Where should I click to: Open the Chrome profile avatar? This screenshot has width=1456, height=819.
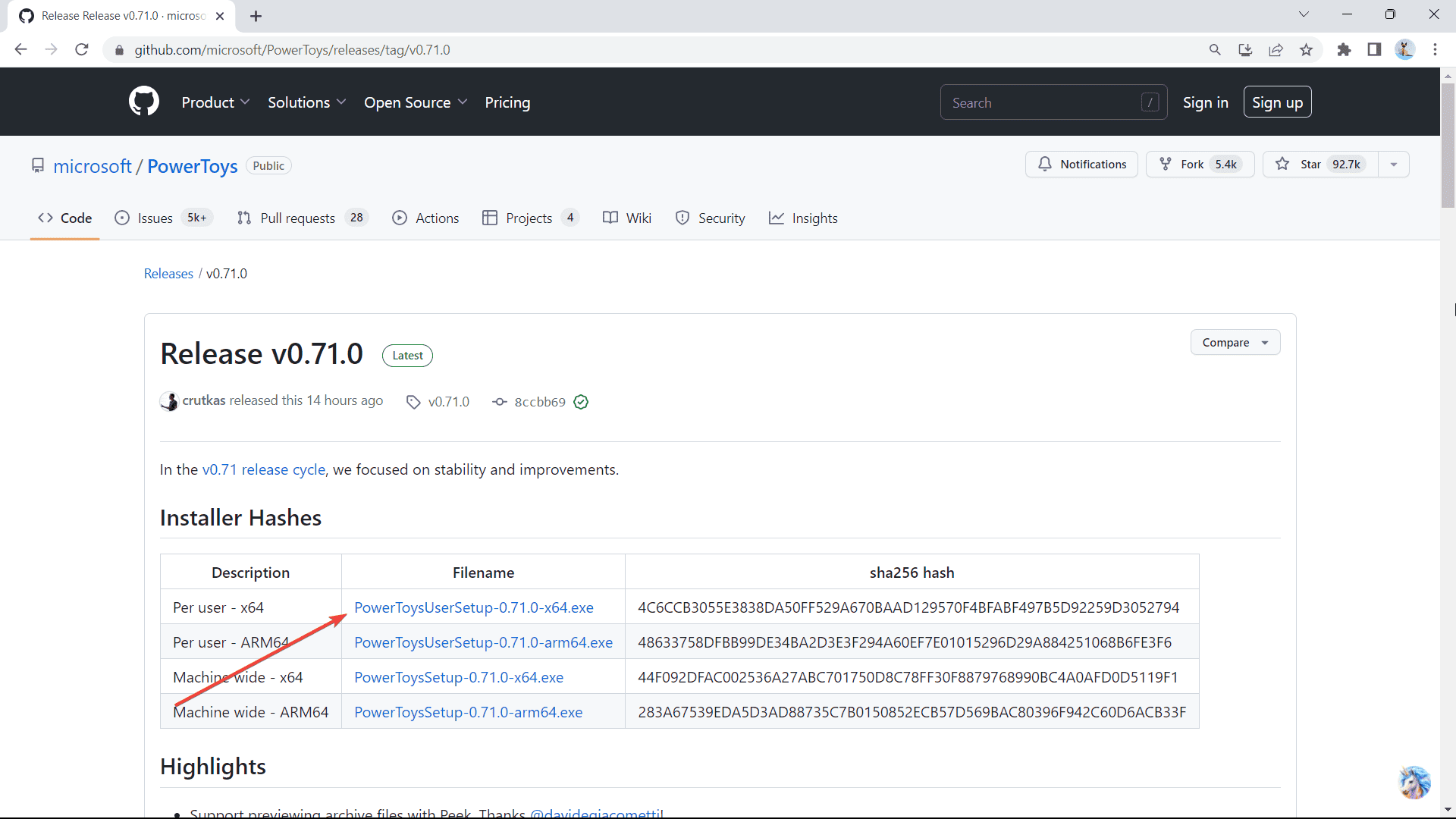click(1404, 49)
